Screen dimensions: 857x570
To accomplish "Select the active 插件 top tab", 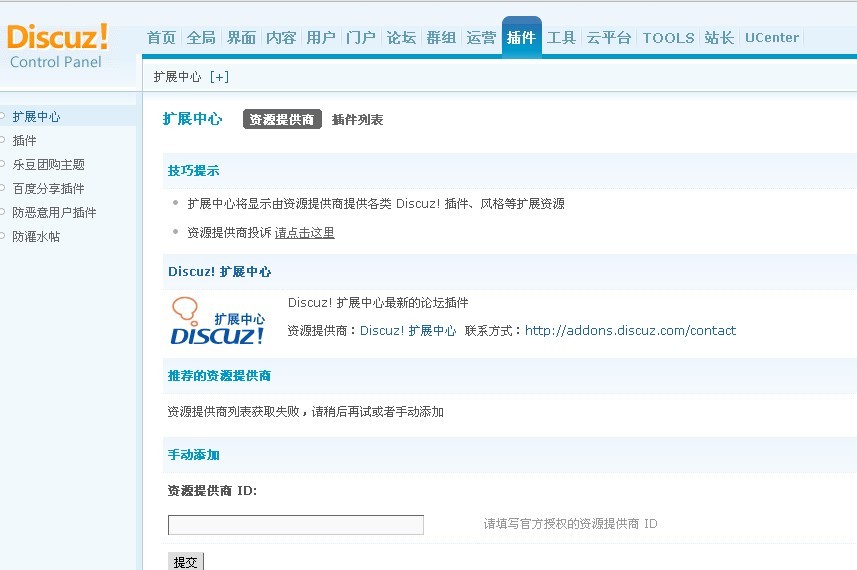I will [521, 37].
